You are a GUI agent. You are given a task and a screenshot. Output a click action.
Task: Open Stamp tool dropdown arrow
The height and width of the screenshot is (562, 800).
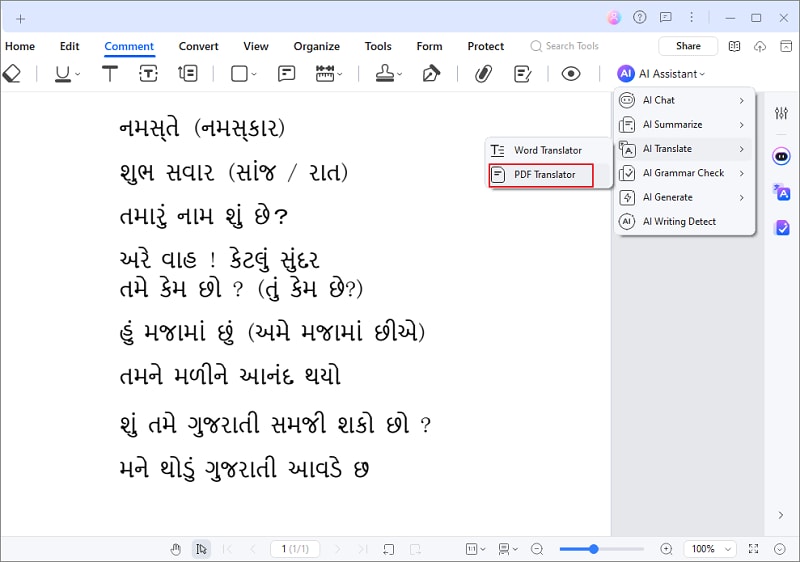tap(399, 74)
